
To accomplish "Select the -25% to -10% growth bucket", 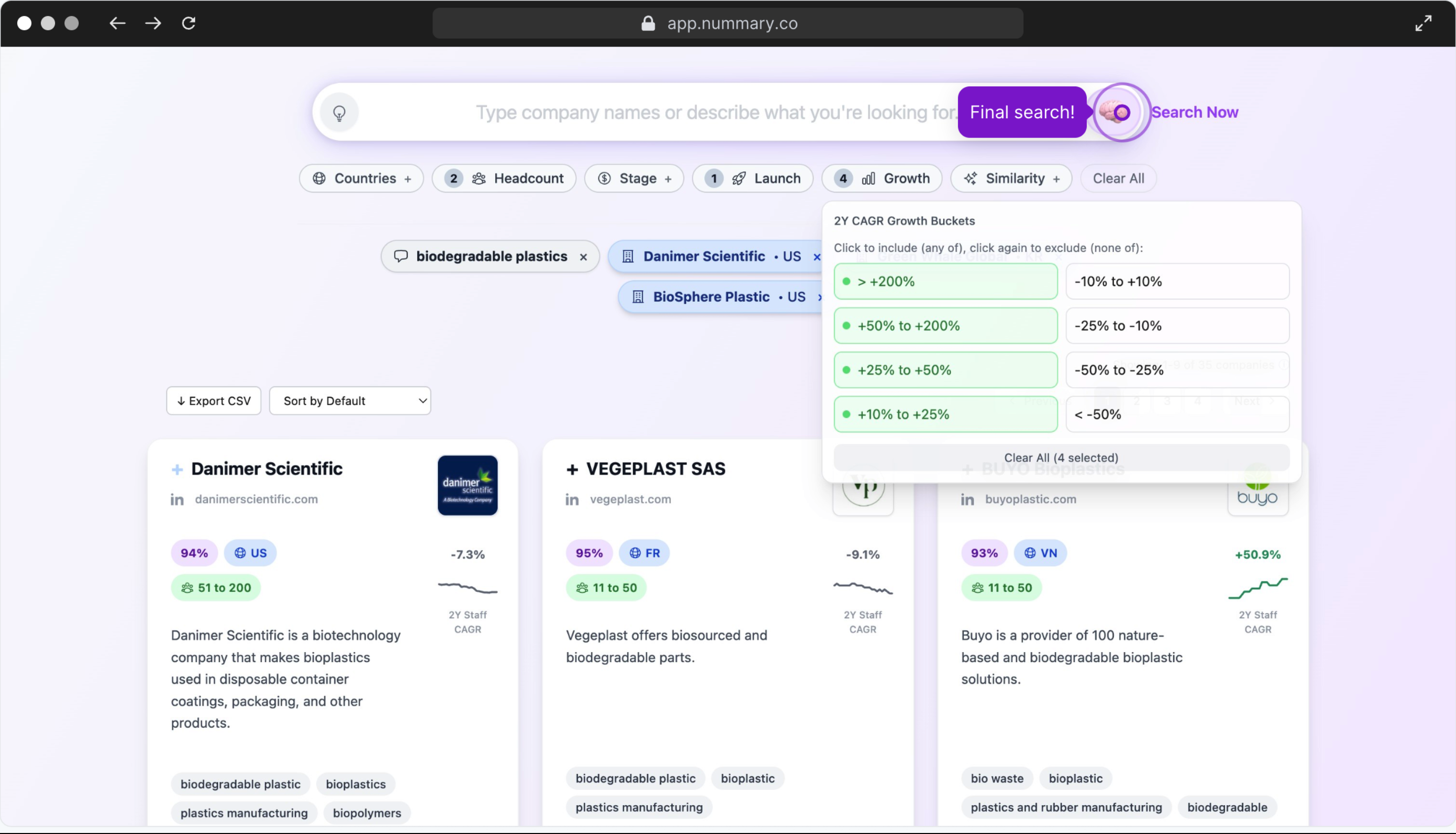I will click(x=1177, y=326).
